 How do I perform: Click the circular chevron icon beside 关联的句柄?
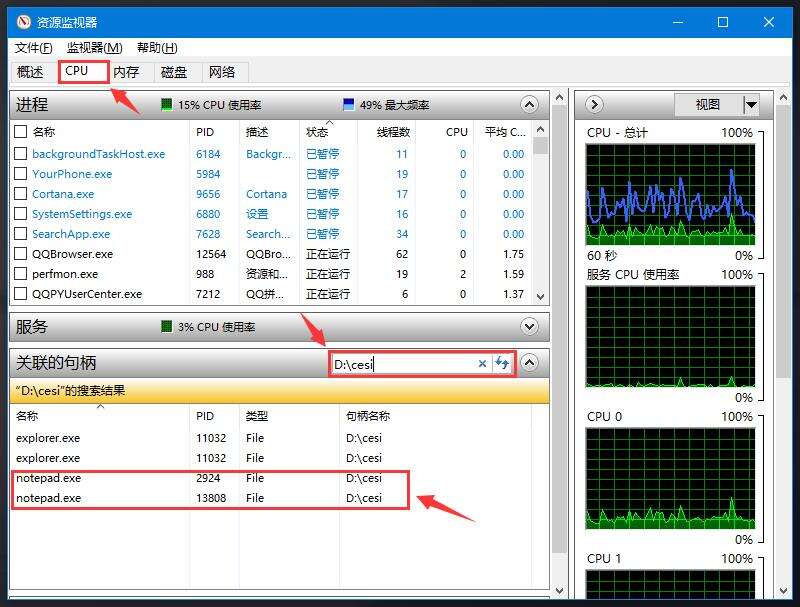(x=530, y=364)
